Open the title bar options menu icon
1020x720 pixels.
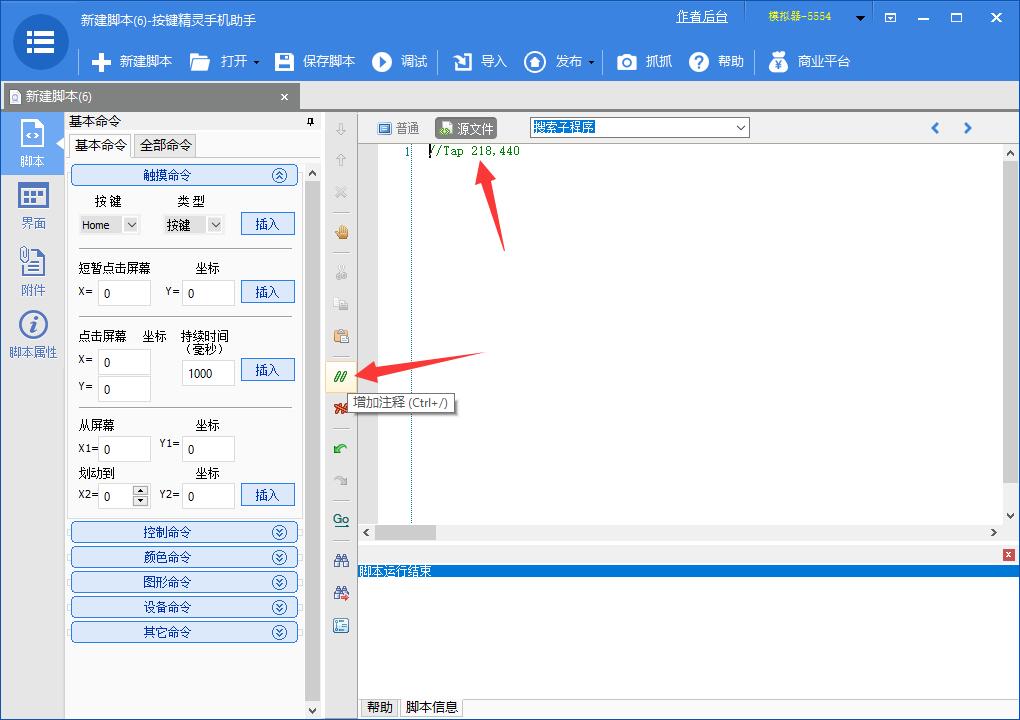pos(891,18)
